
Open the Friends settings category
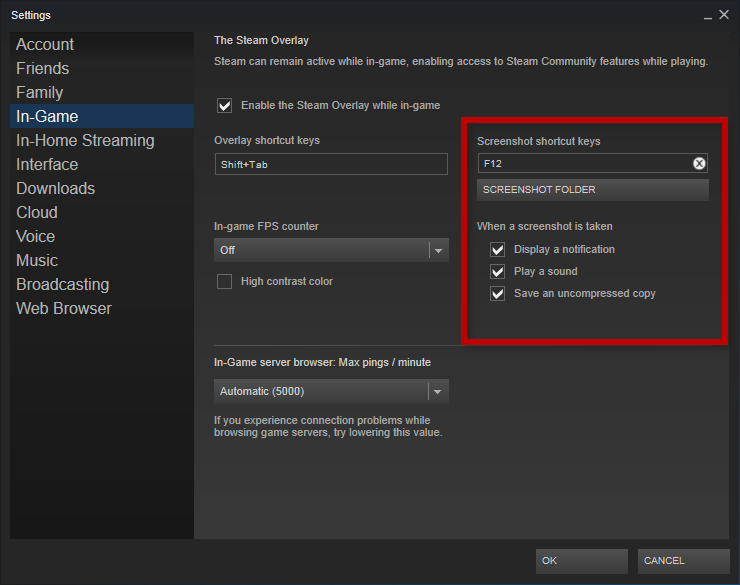[102, 68]
